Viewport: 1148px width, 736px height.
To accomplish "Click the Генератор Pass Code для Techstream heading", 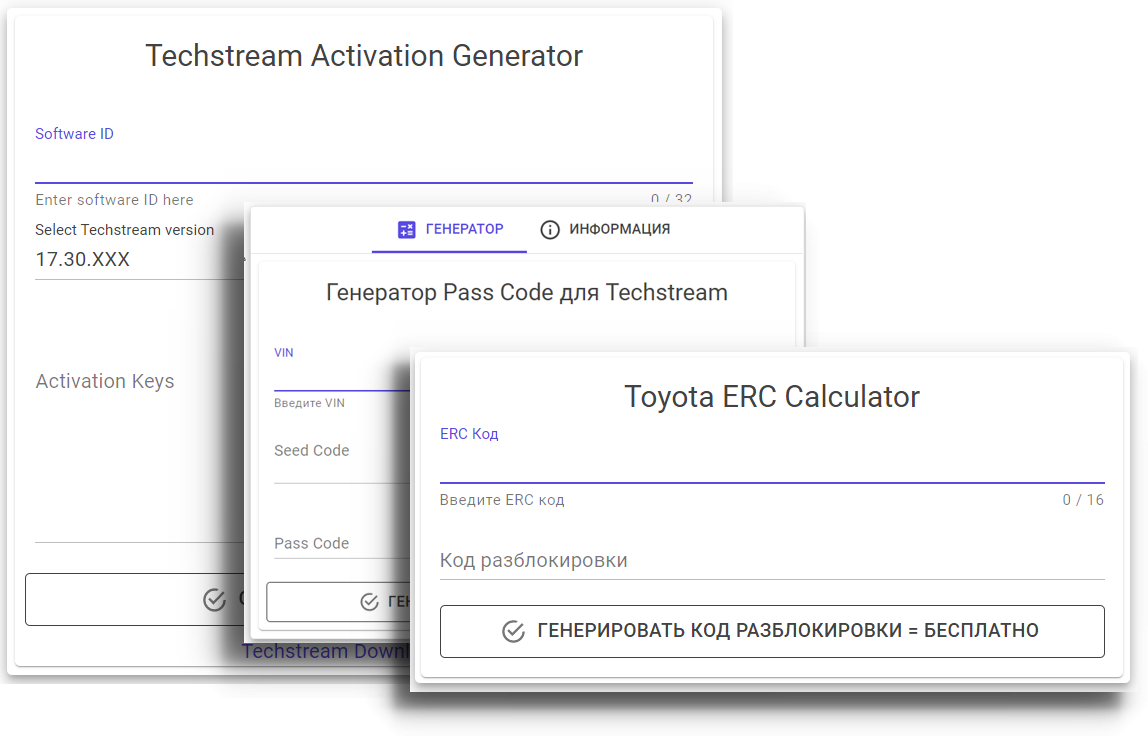I will tap(526, 293).
